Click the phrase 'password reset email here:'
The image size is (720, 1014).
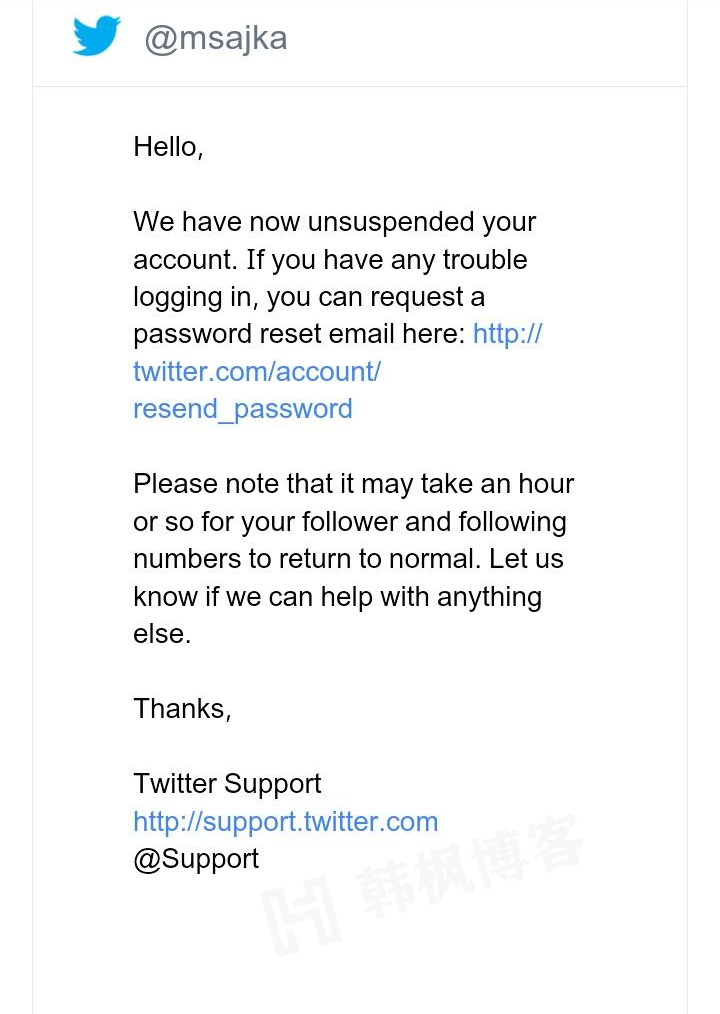coord(299,334)
